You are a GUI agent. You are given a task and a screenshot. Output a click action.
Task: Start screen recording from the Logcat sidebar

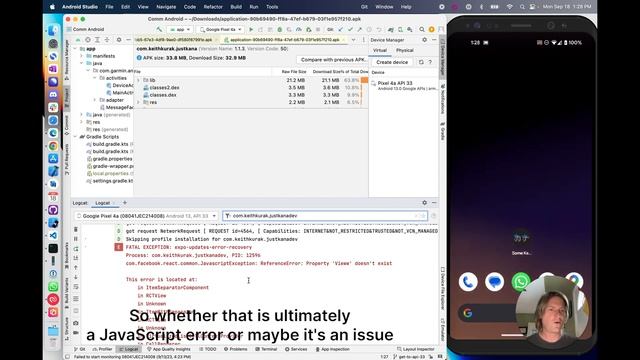point(76,333)
